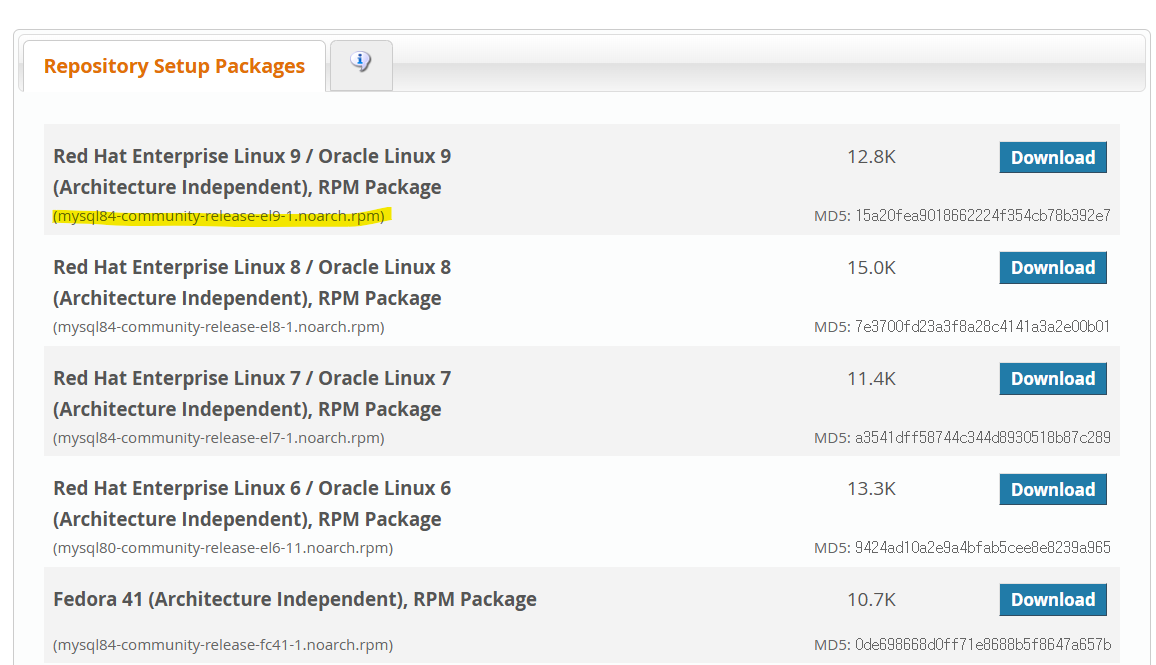Click the Red Hat Enterprise Linux 8 title
This screenshot has height=665, width=1156.
(252, 282)
